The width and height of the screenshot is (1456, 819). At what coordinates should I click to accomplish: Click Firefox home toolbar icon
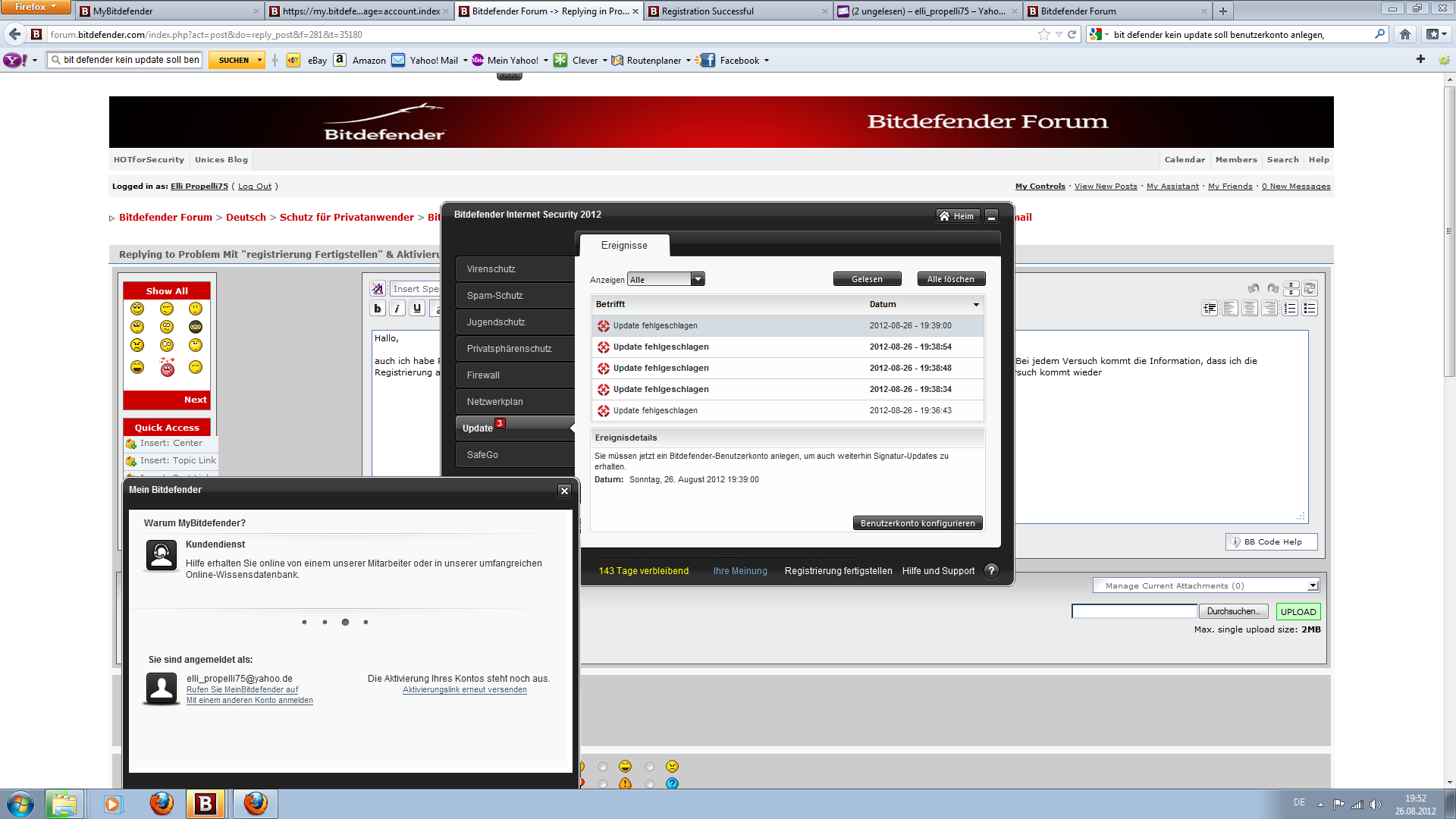point(1405,34)
